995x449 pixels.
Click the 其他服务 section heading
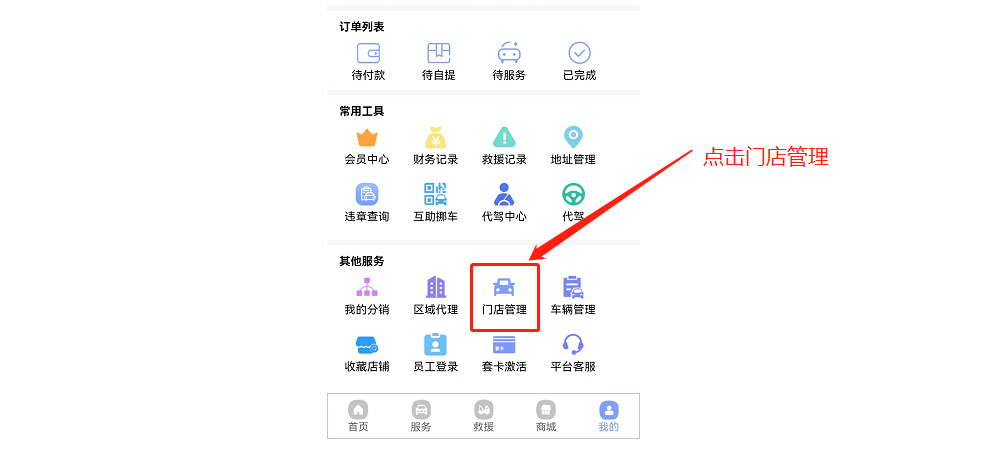(362, 261)
